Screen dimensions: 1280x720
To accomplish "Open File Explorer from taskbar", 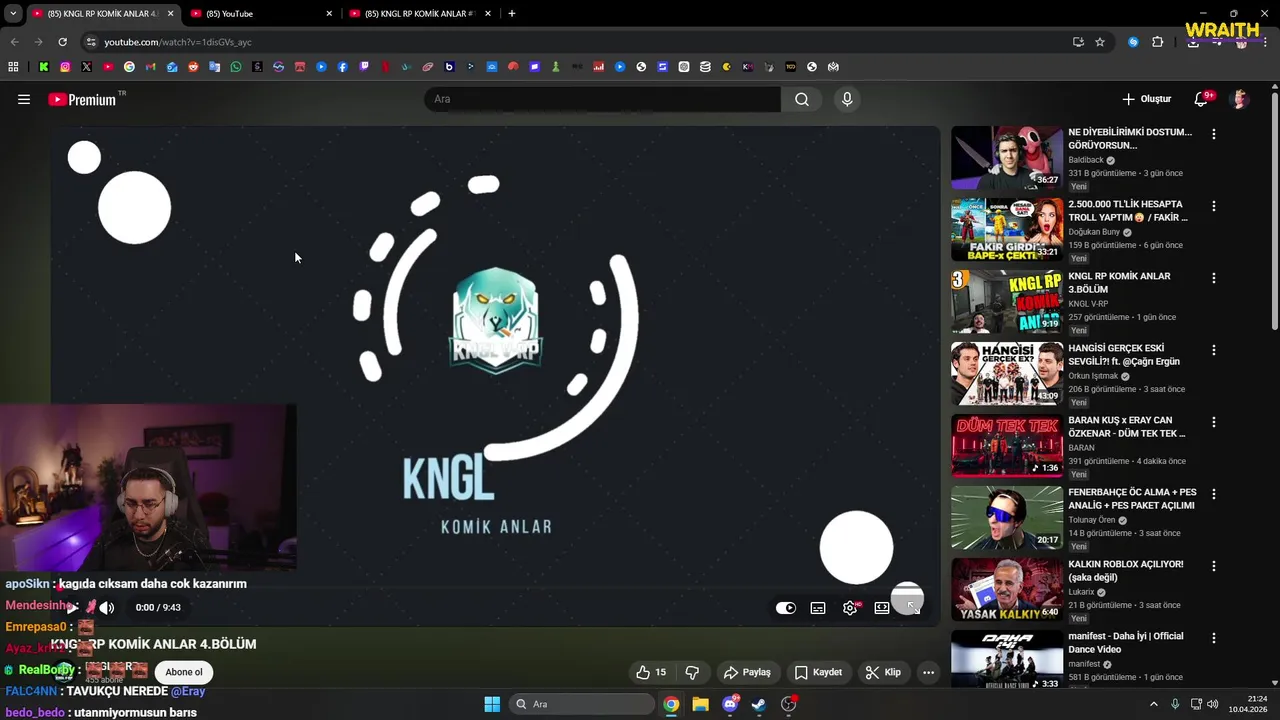I will (700, 704).
